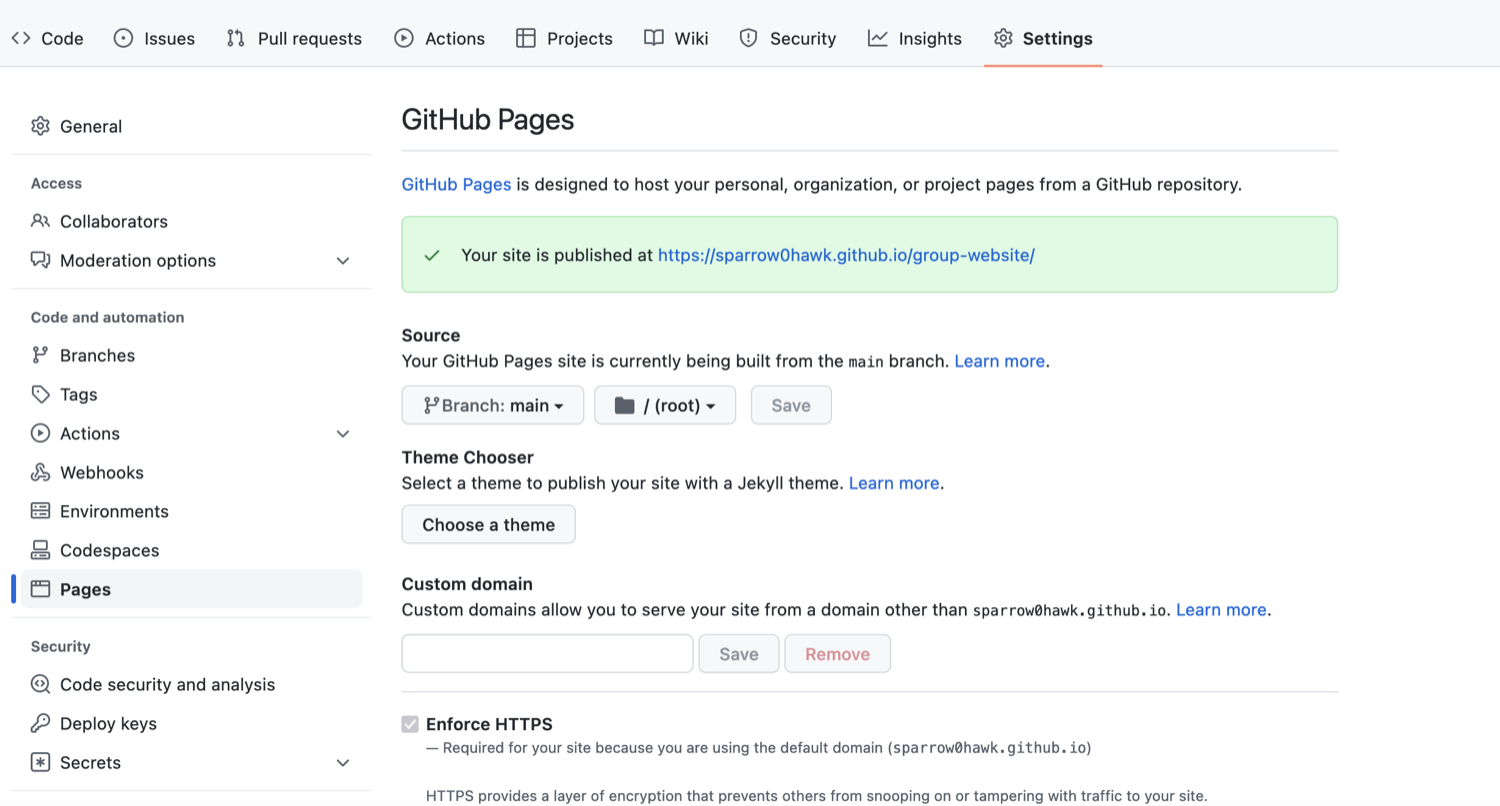Screen dimensions: 1500x806
Task: Open the Branch: main dropdown
Action: [x=493, y=405]
